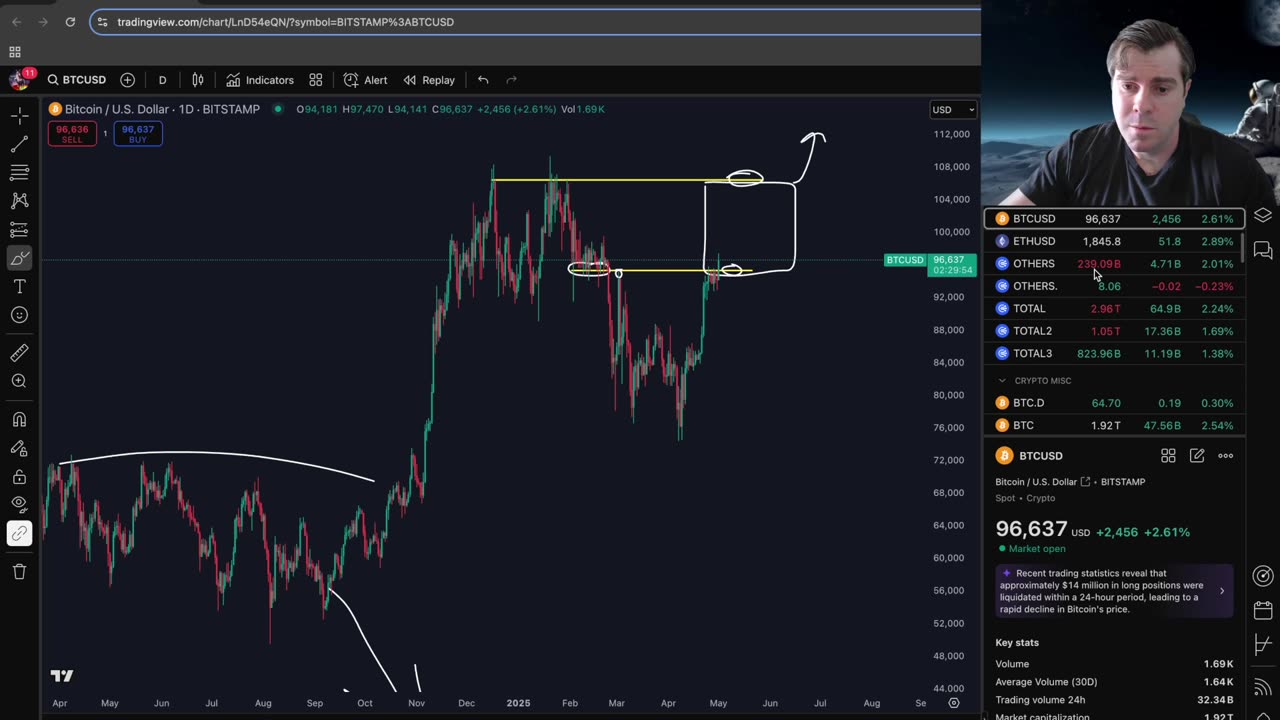This screenshot has width=1280, height=720.
Task: Reload the browser page
Action: tap(70, 22)
